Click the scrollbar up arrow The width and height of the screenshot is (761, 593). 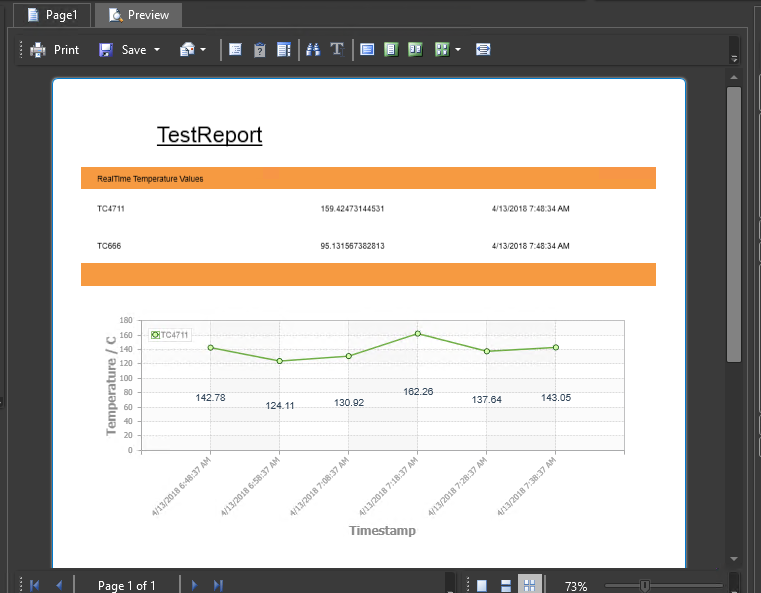click(734, 78)
